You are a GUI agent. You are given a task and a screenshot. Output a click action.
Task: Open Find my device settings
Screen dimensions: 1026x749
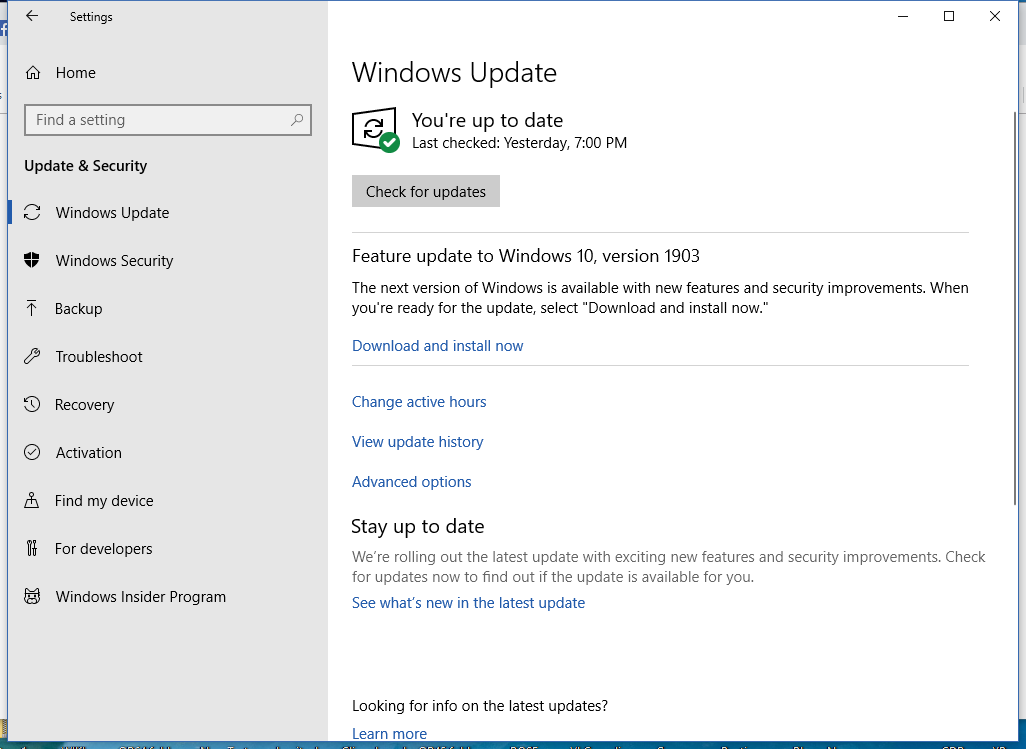click(x=168, y=500)
